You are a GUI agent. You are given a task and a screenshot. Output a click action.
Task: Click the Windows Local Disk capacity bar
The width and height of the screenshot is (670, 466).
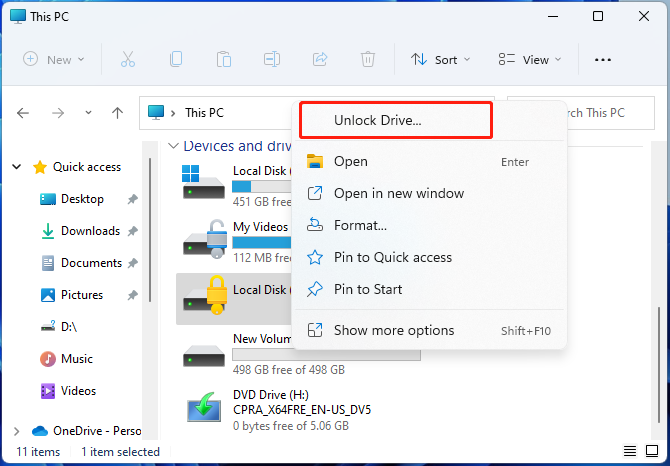262,186
